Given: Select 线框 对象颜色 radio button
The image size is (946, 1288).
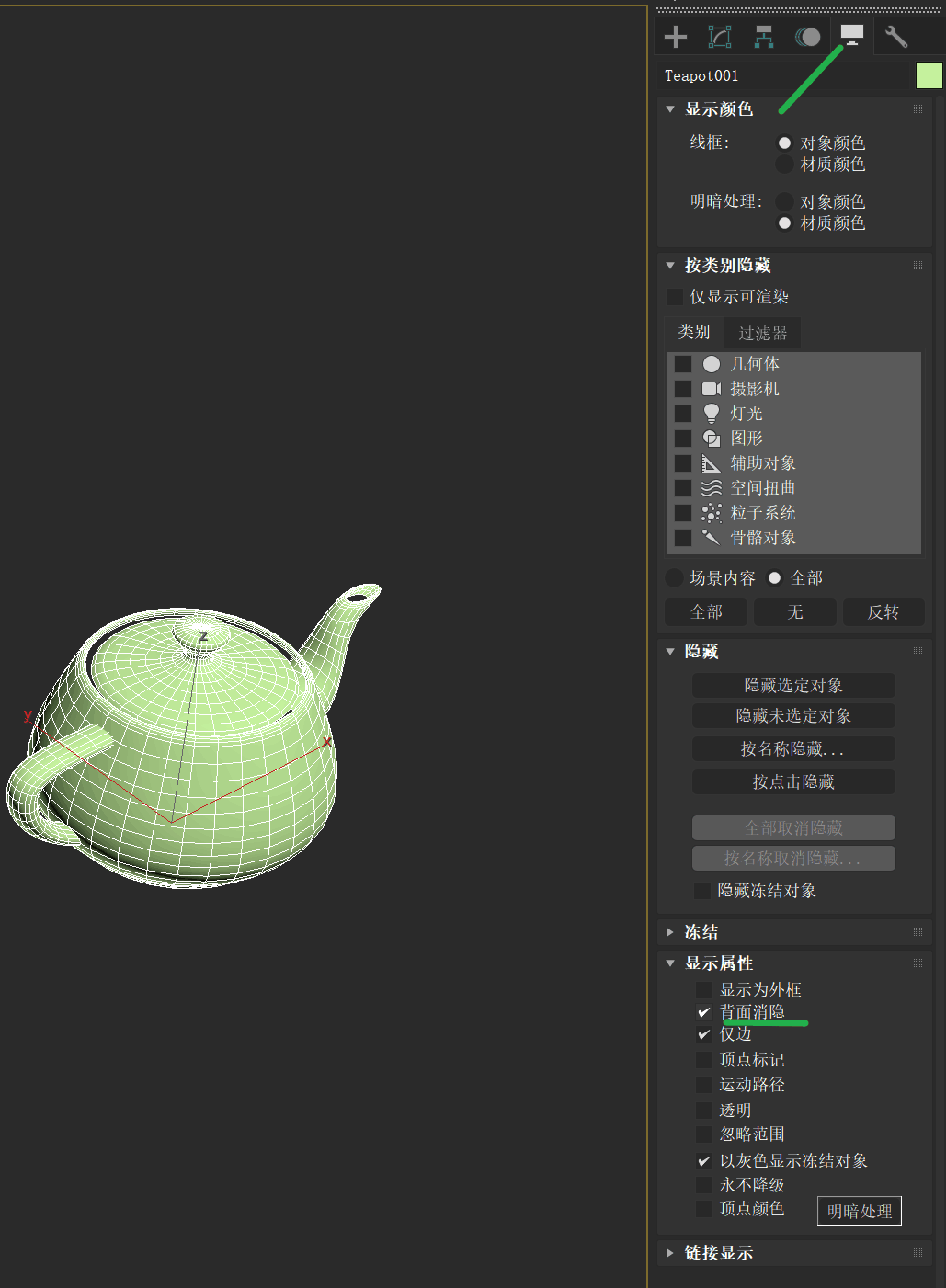Looking at the screenshot, I should (784, 143).
